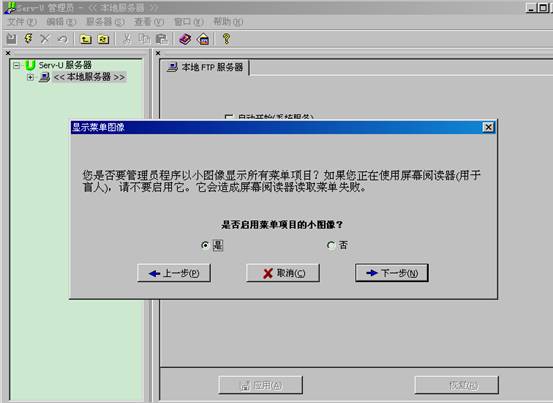Collapse the Serv-U 服务器 tree node
The image size is (553, 403).
pyautogui.click(x=16, y=65)
